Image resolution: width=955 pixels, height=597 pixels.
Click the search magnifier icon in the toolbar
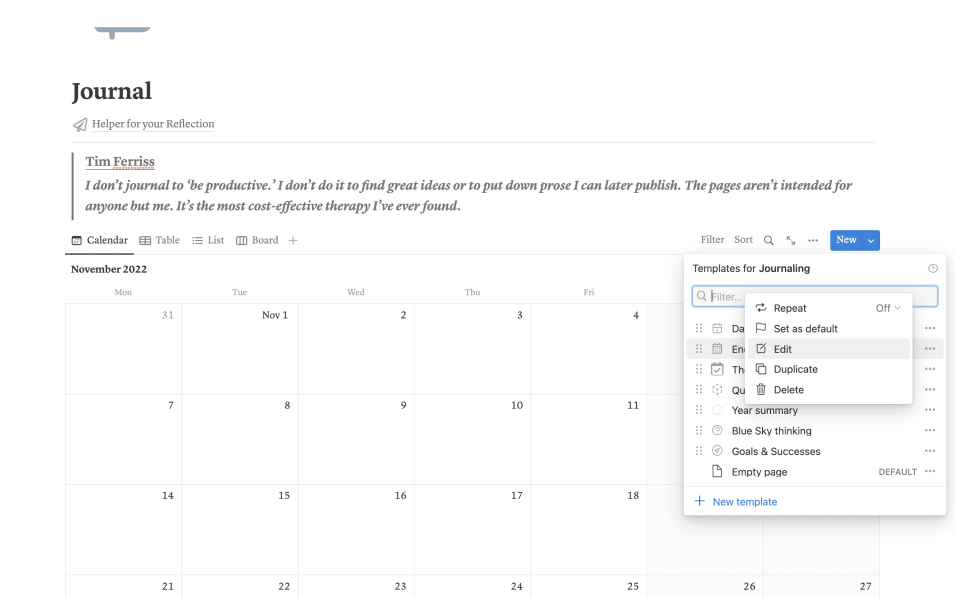769,240
